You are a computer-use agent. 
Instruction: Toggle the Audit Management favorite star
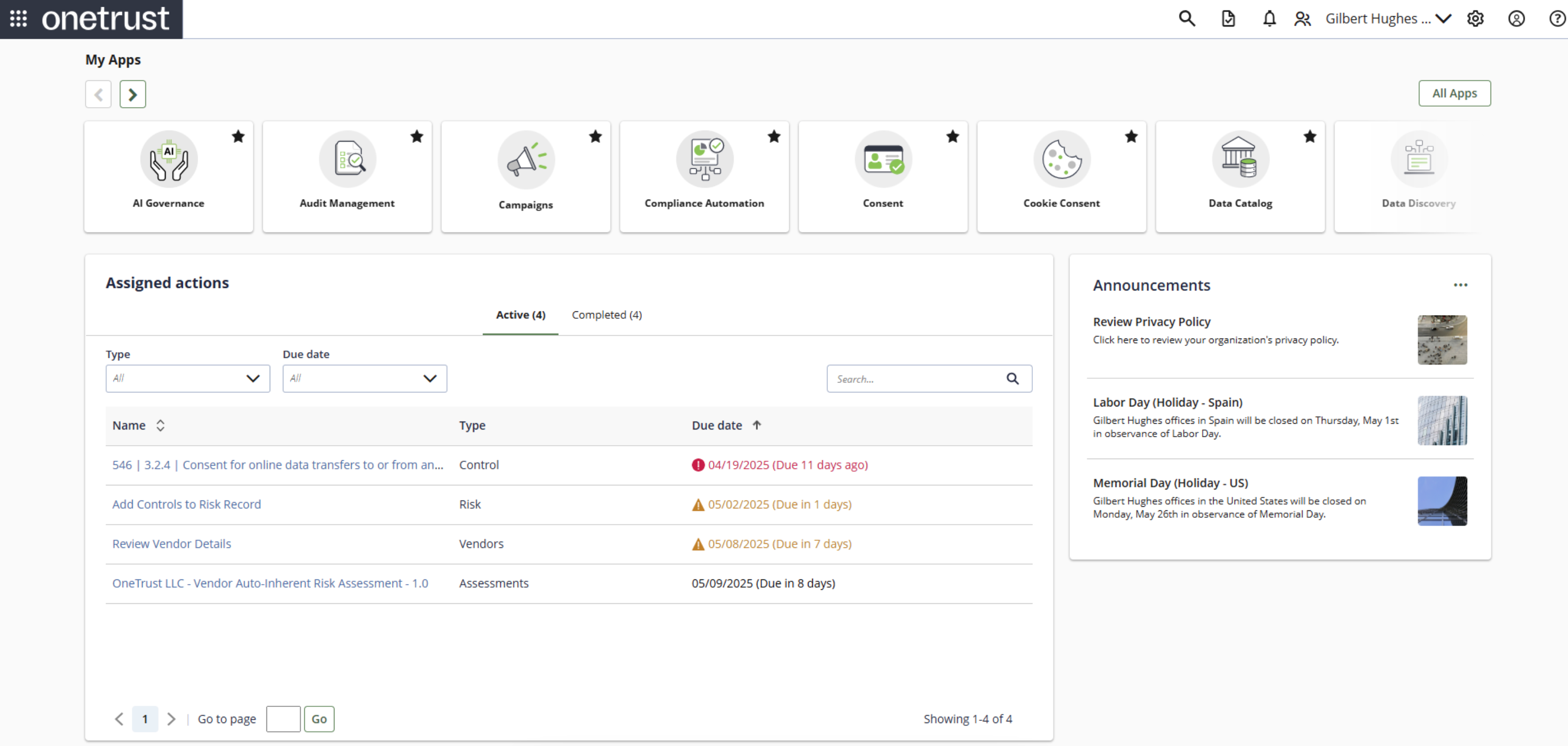pos(417,136)
